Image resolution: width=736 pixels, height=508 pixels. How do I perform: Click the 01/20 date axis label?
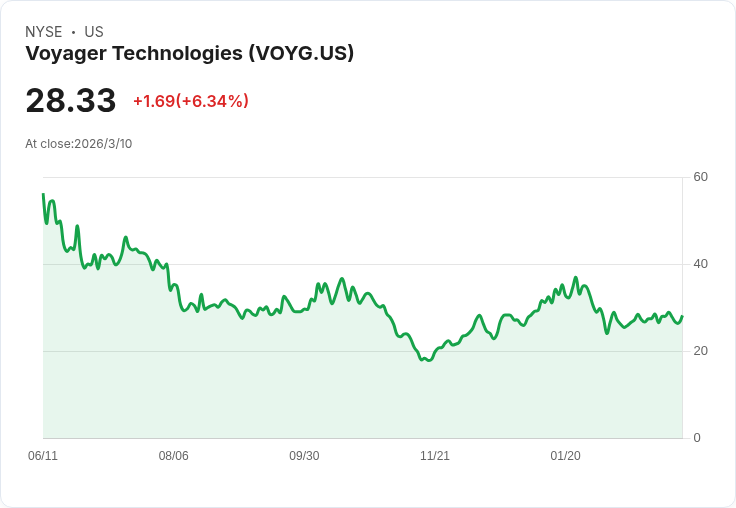[x=565, y=455]
